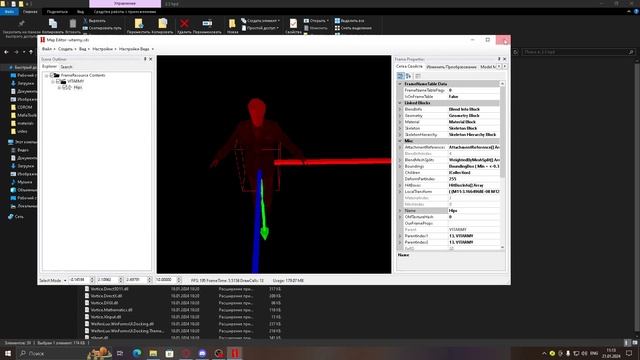
Task: Click Delete (red X) in Explorer ribbon
Action: [184, 24]
